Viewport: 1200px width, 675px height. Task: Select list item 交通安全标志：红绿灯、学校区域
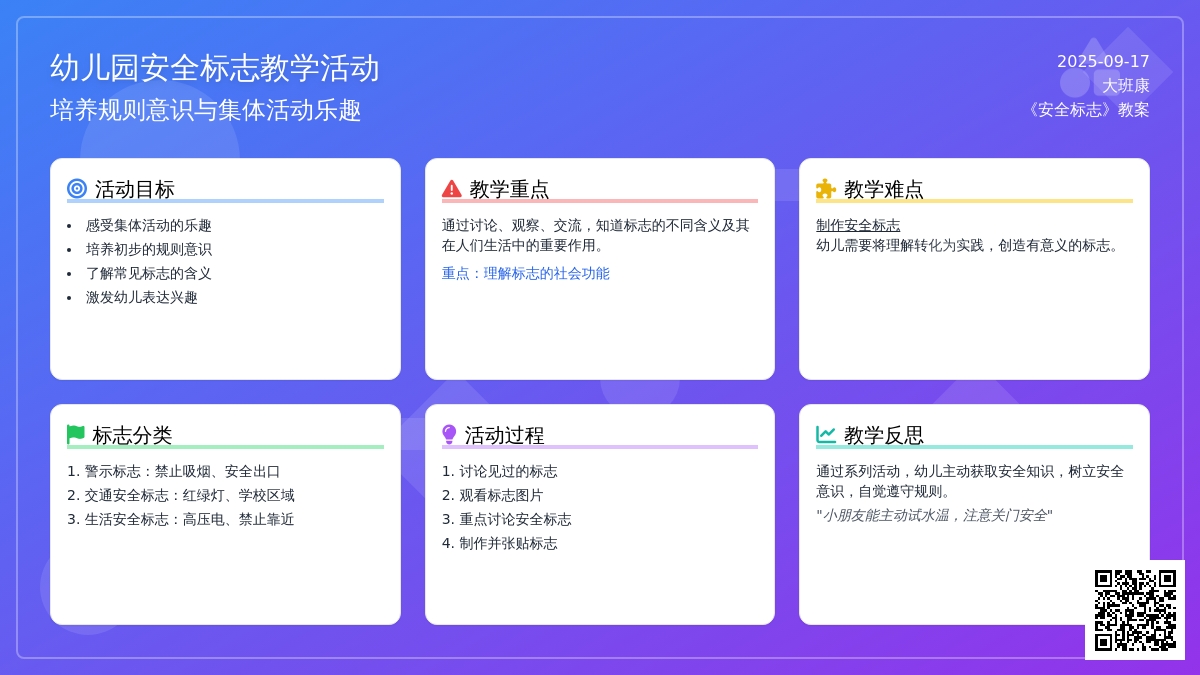pyautogui.click(x=181, y=495)
